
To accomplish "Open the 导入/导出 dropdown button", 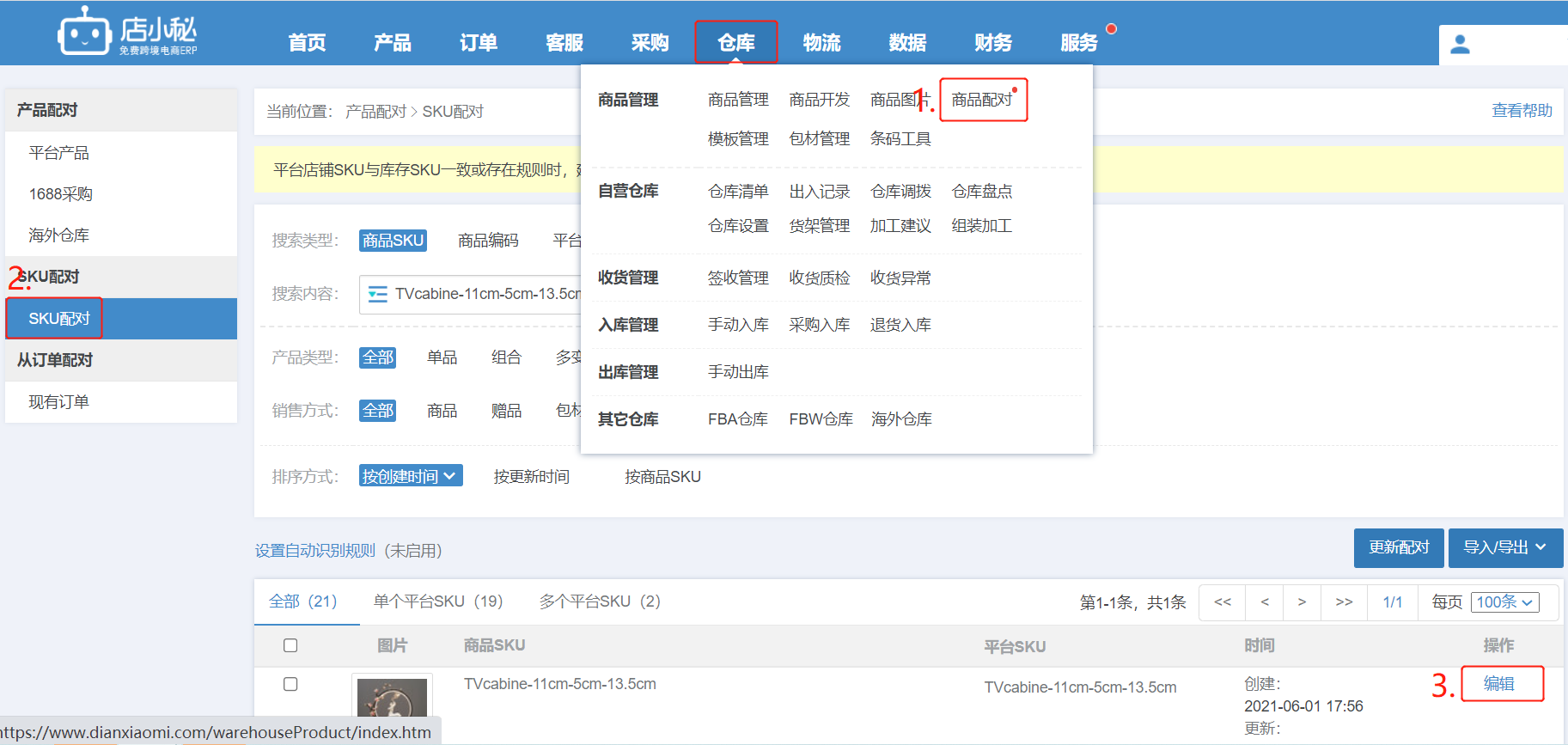I will pyautogui.click(x=1505, y=547).
